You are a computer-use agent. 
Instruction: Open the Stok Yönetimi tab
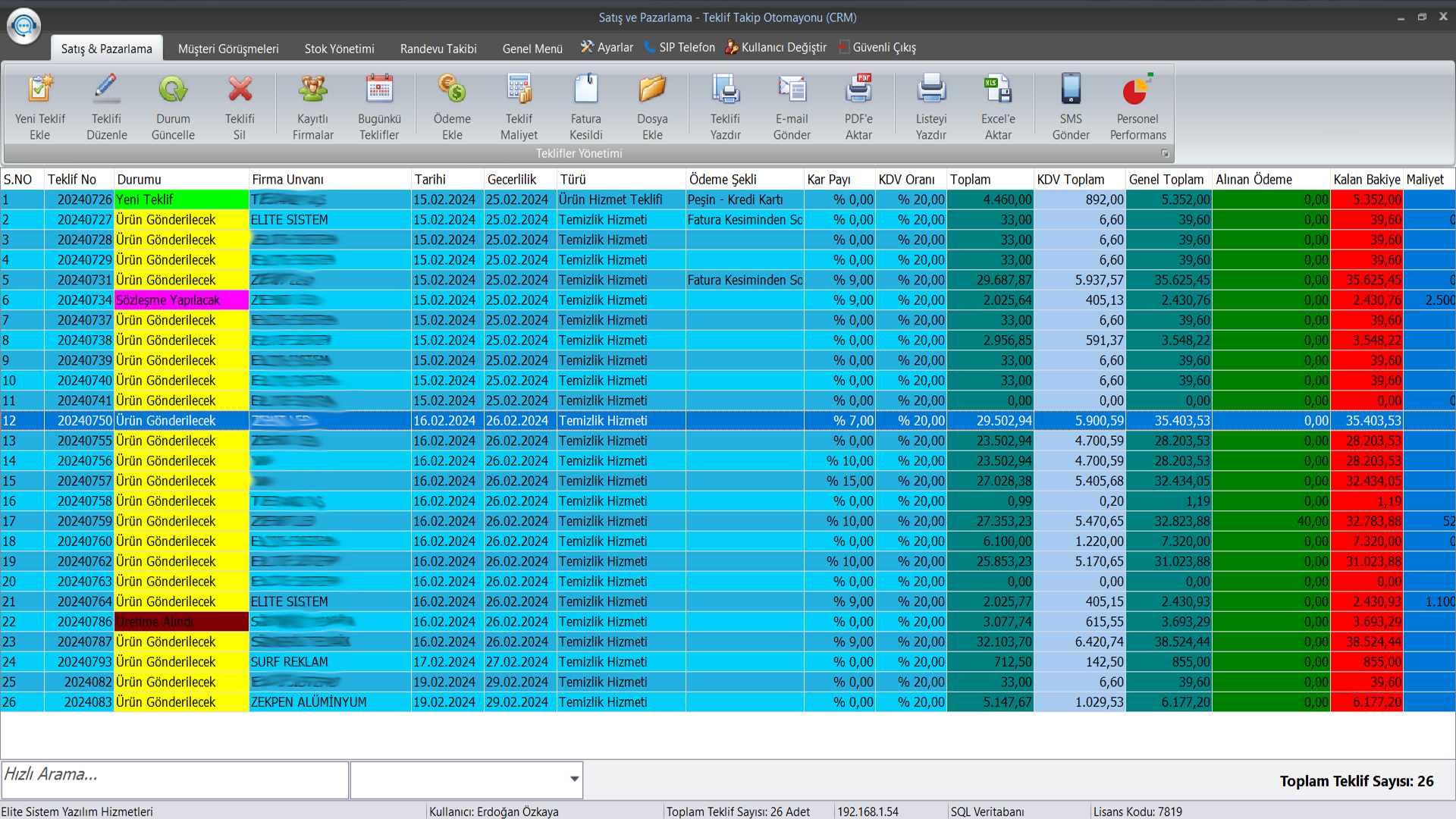pos(339,49)
